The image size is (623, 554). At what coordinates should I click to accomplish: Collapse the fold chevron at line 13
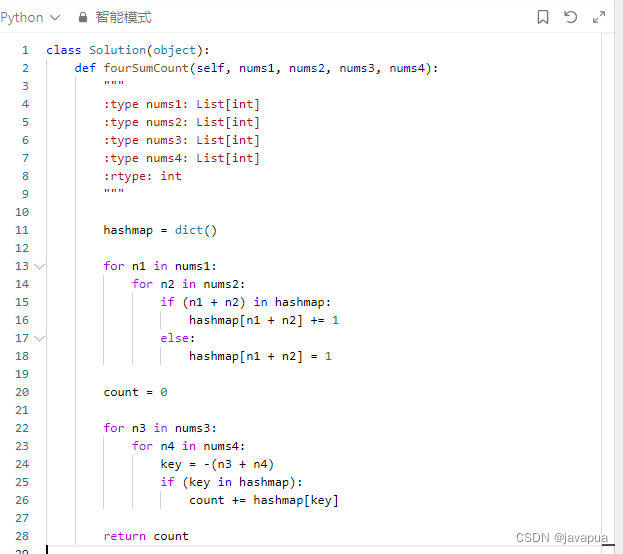(39, 266)
